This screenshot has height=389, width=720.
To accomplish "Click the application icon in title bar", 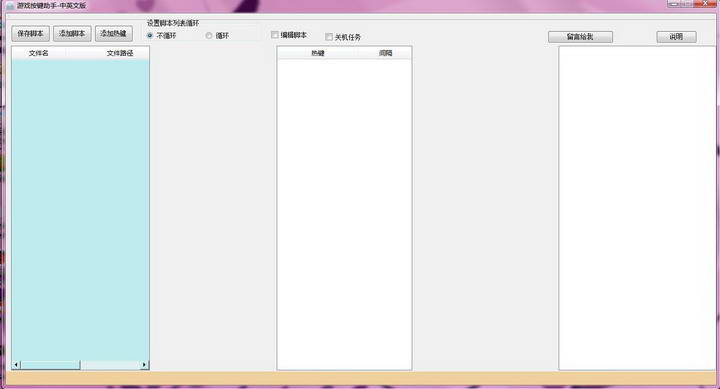I will (x=10, y=6).
